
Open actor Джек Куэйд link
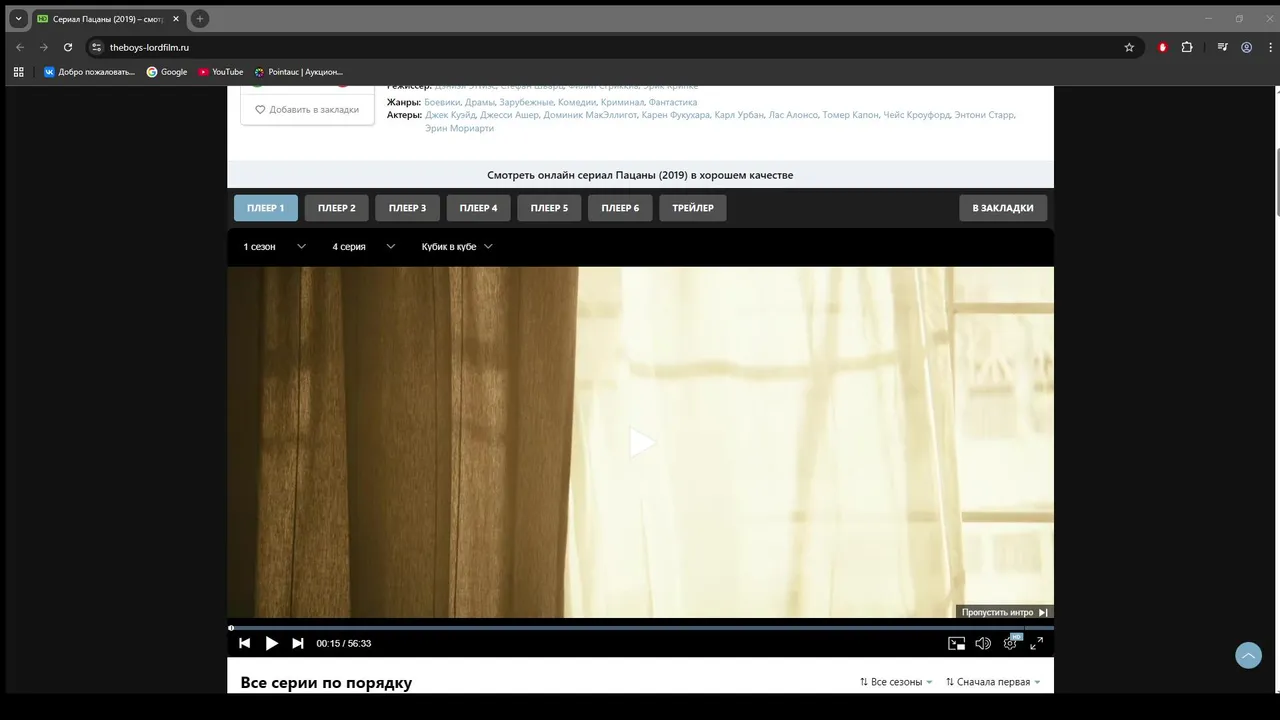(450, 115)
